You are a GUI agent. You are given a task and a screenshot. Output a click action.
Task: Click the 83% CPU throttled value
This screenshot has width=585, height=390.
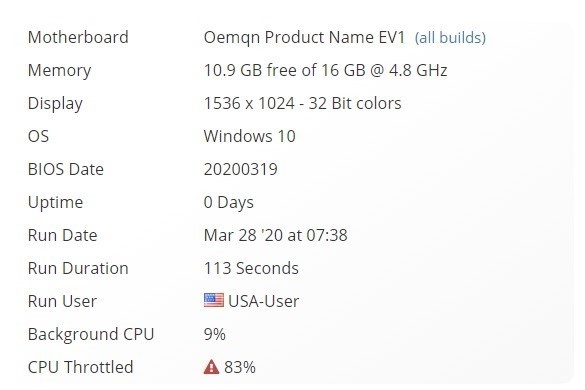point(240,367)
